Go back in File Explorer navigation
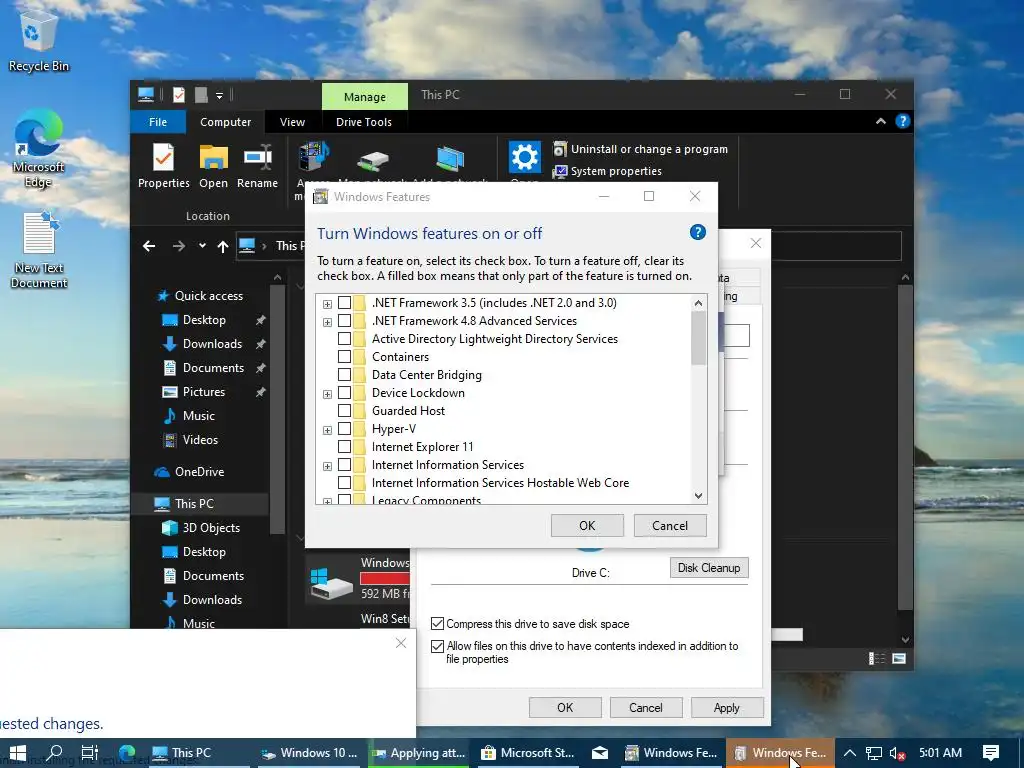Viewport: 1024px width, 768px height. [149, 246]
